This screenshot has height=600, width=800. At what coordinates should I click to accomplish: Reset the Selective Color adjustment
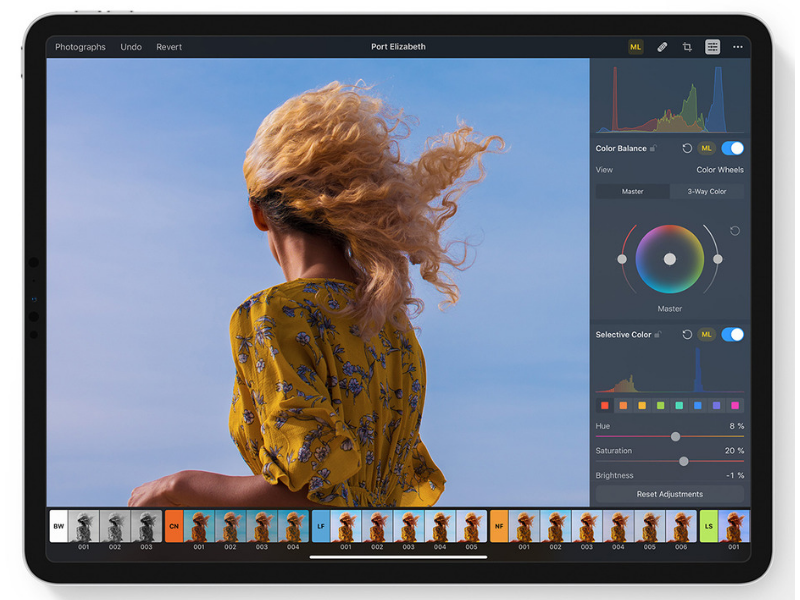pyautogui.click(x=687, y=335)
